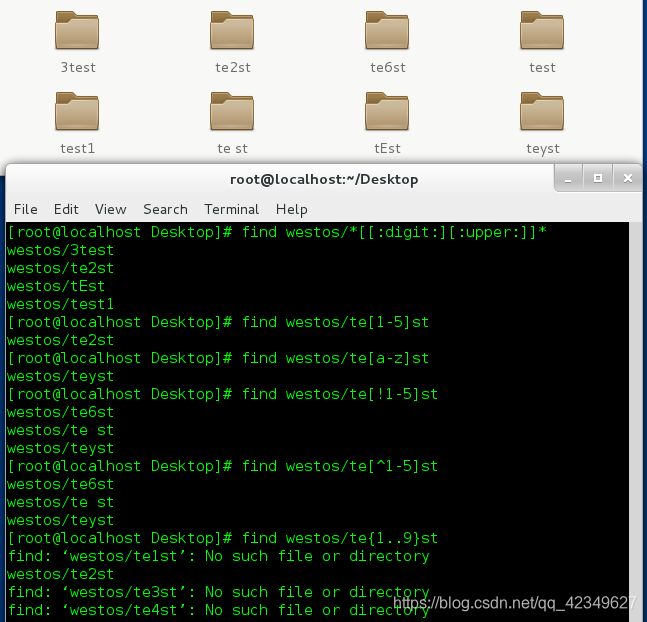Click the 'find westos/te[a-z]st' command line

click(218, 358)
